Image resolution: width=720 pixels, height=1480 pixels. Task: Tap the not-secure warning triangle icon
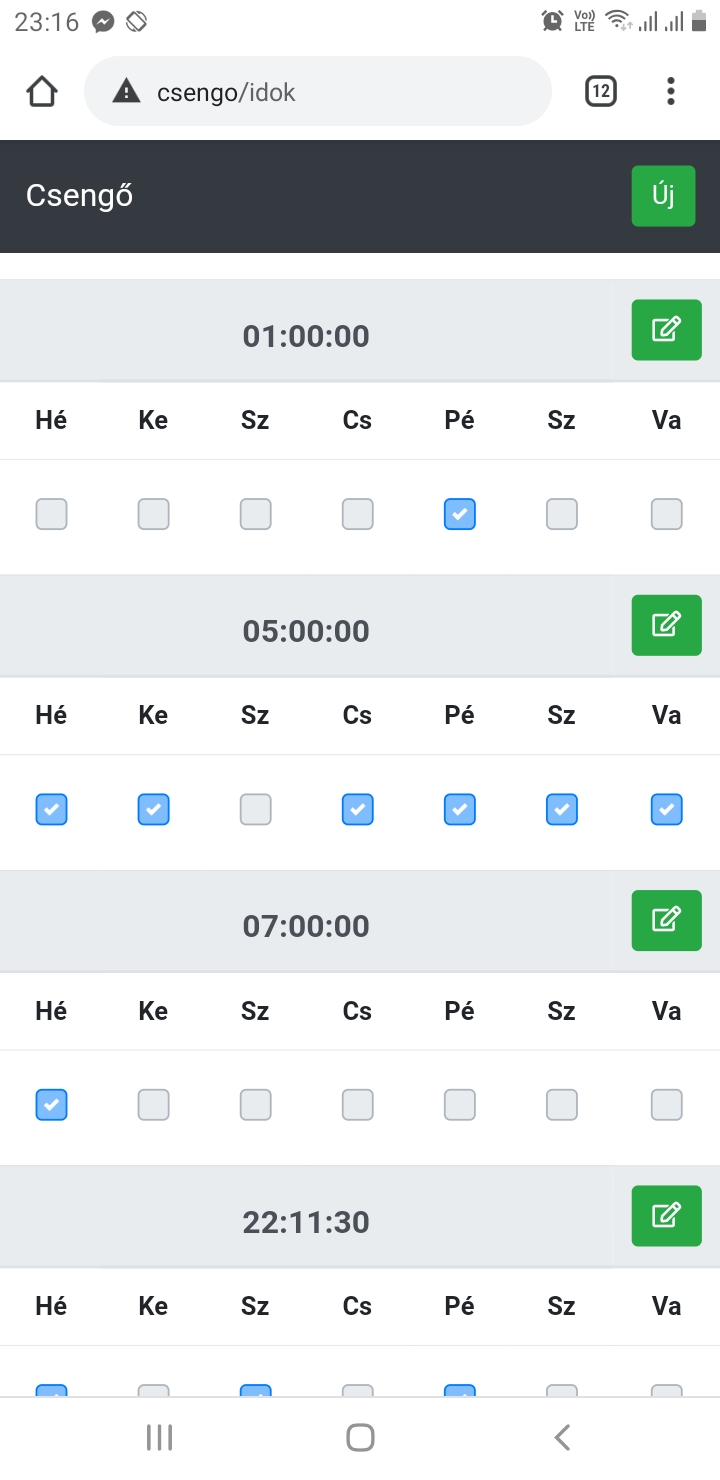[x=126, y=92]
